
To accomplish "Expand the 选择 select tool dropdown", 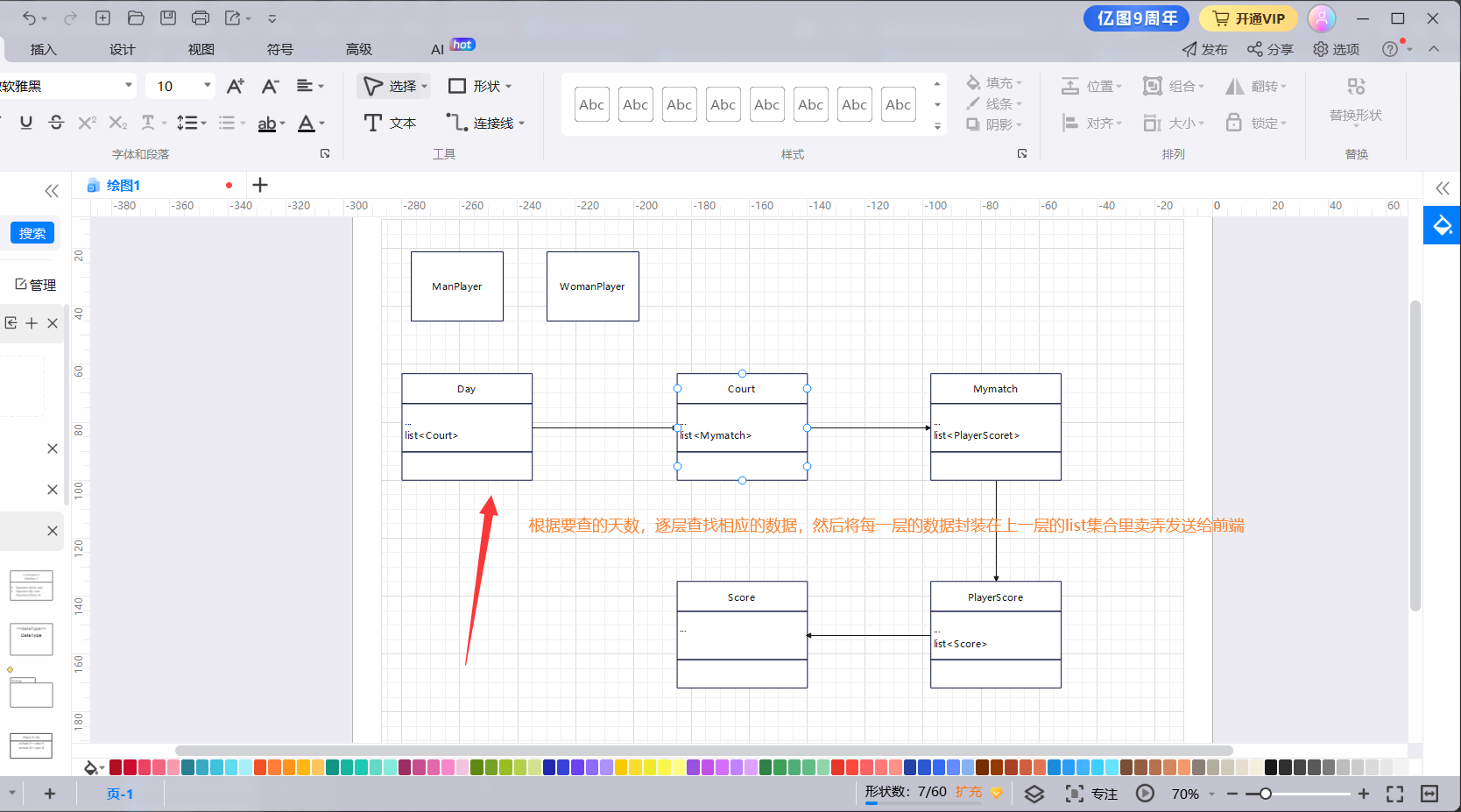I will [x=425, y=86].
